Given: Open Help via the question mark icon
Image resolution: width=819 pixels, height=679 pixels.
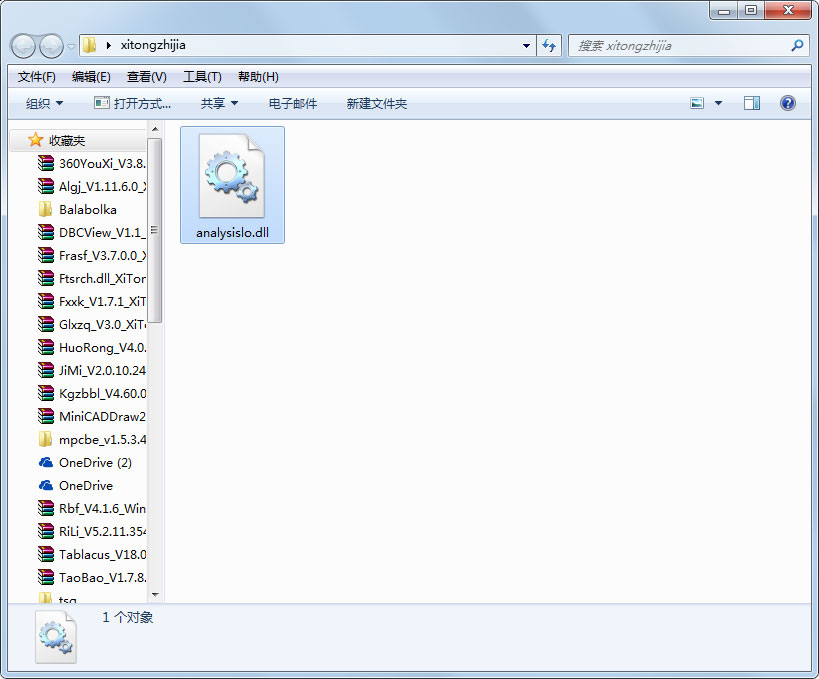Looking at the screenshot, I should click(788, 103).
